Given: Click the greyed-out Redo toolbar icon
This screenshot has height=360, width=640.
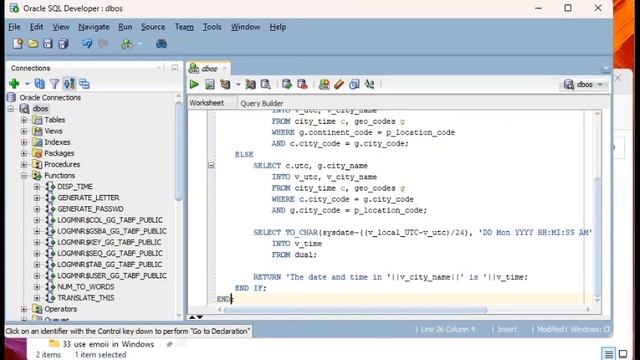Looking at the screenshot, I should pyautogui.click(x=103, y=44).
